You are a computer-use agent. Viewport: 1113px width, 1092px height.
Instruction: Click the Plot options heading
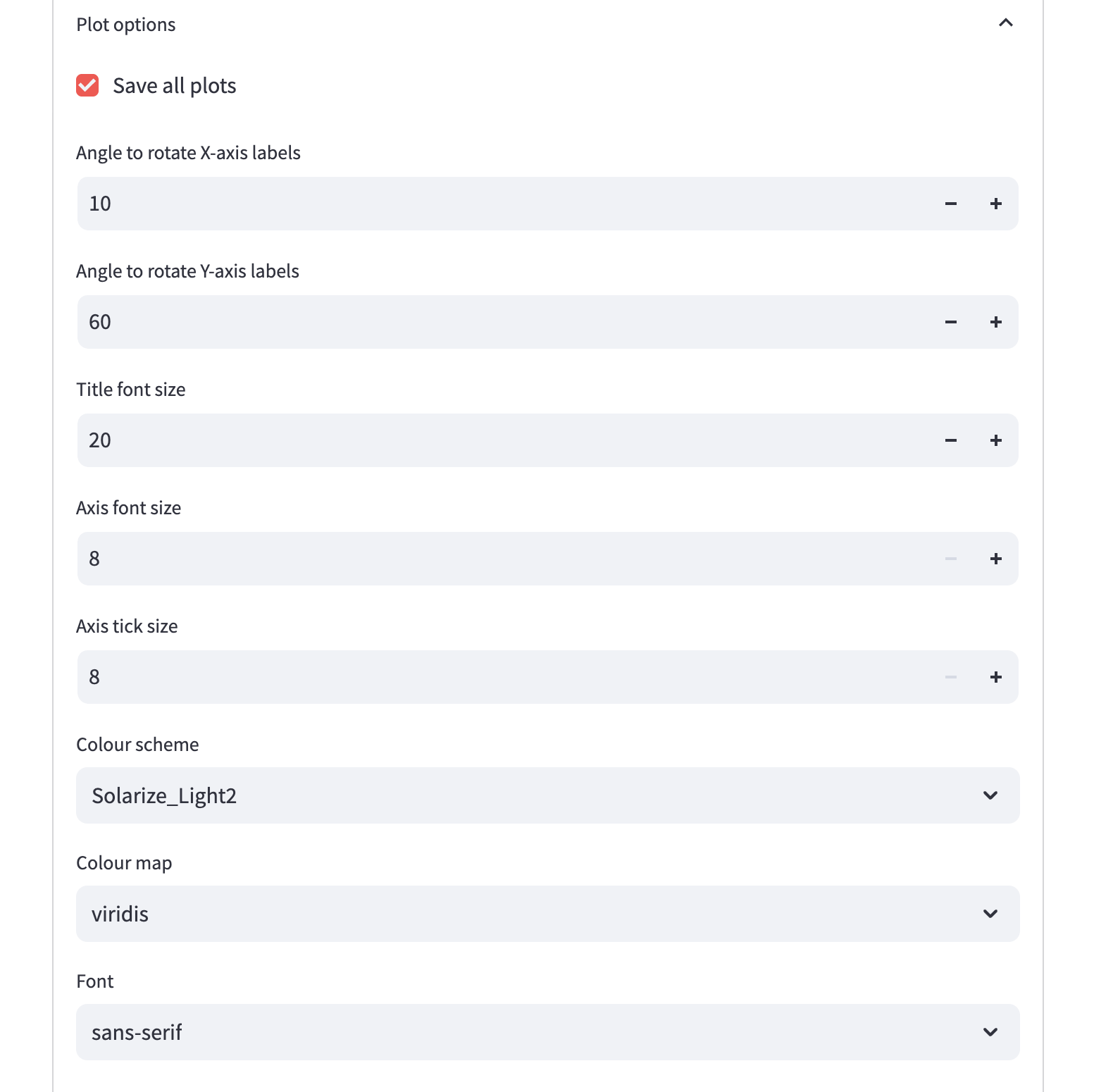(x=126, y=23)
